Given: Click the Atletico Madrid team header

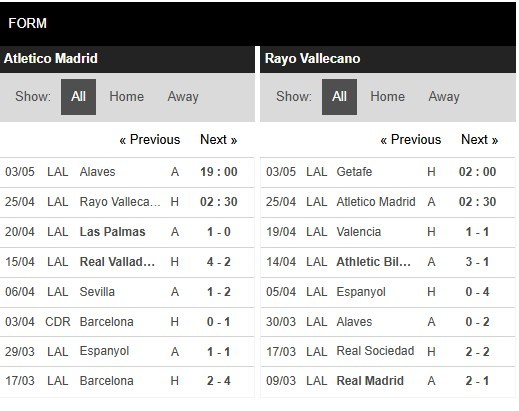Looking at the screenshot, I should (x=127, y=59).
